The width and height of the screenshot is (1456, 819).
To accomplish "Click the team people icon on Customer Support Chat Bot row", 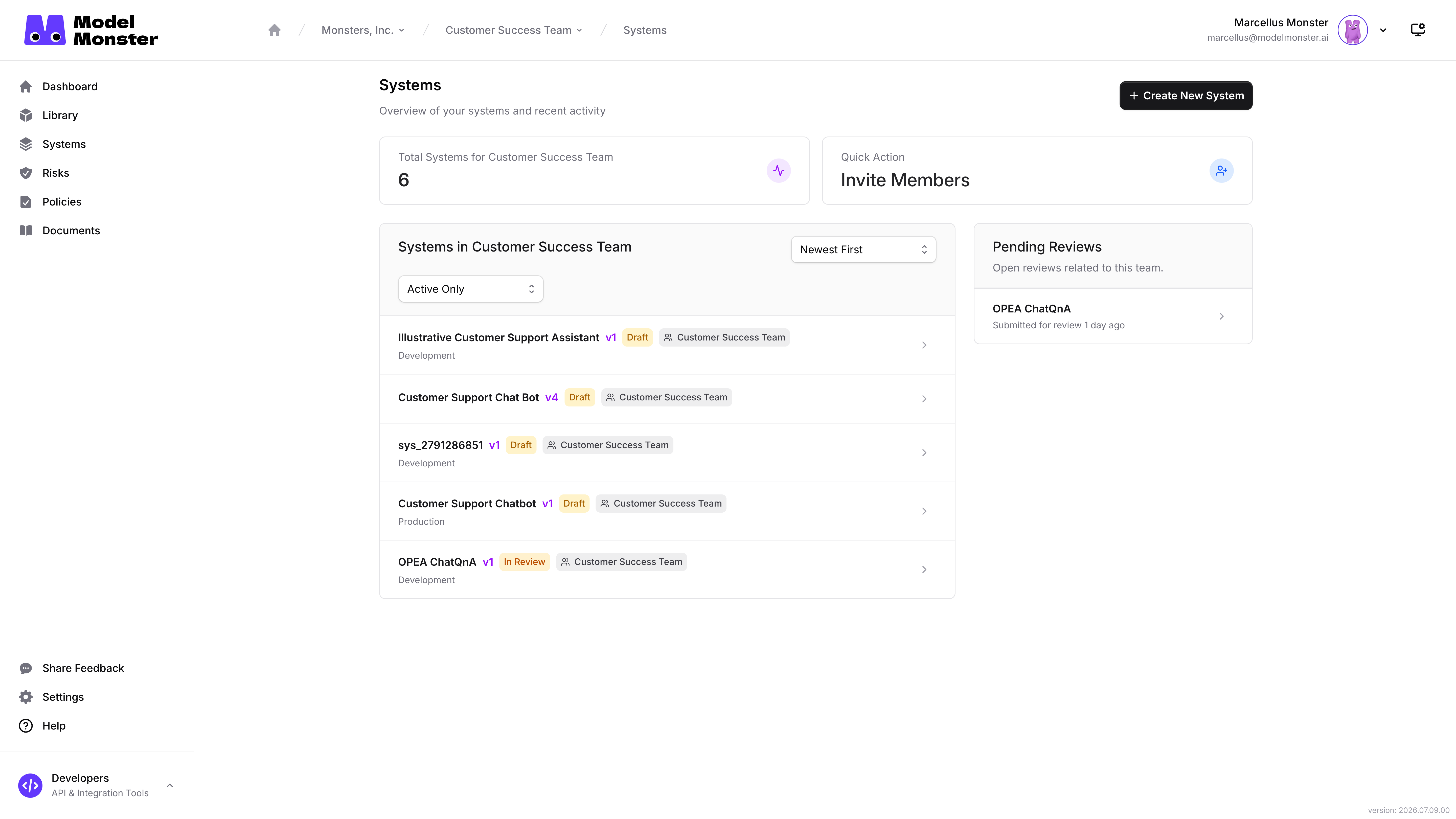I will click(x=610, y=397).
